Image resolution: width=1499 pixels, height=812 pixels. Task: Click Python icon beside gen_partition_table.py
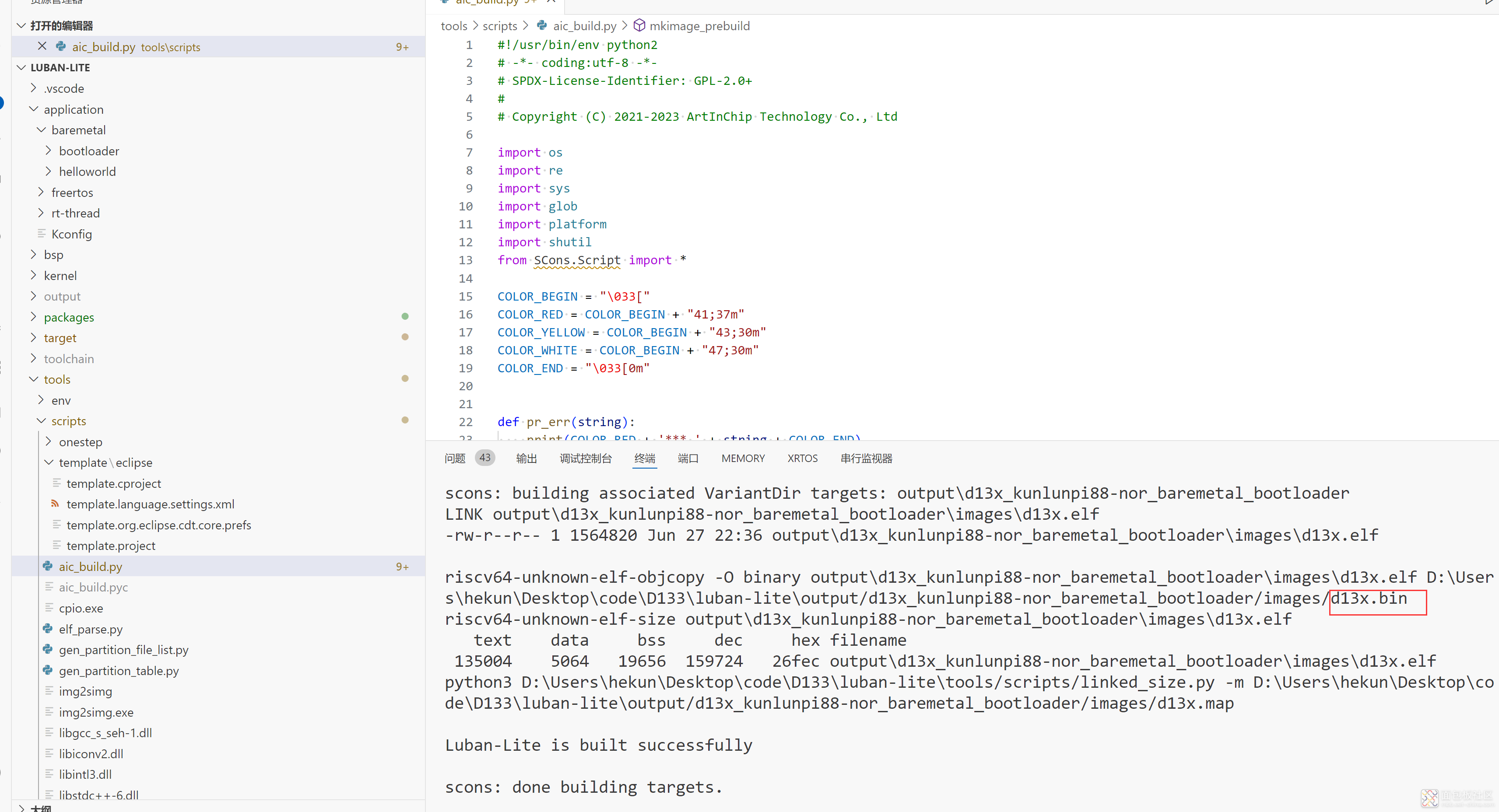tap(48, 670)
